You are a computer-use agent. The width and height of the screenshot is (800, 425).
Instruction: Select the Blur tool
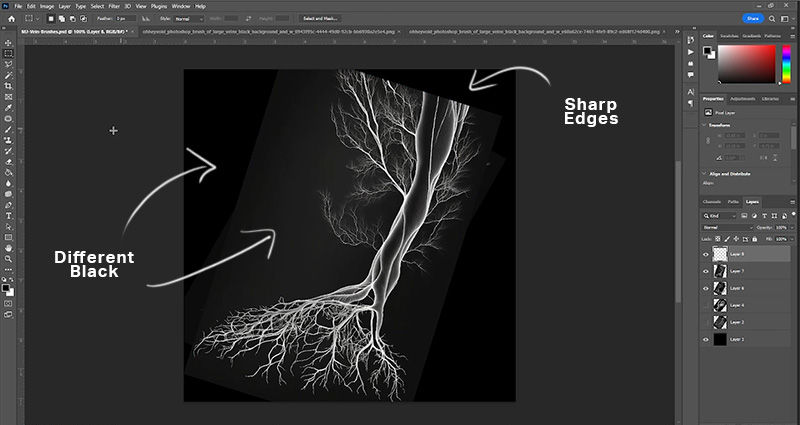coord(8,183)
